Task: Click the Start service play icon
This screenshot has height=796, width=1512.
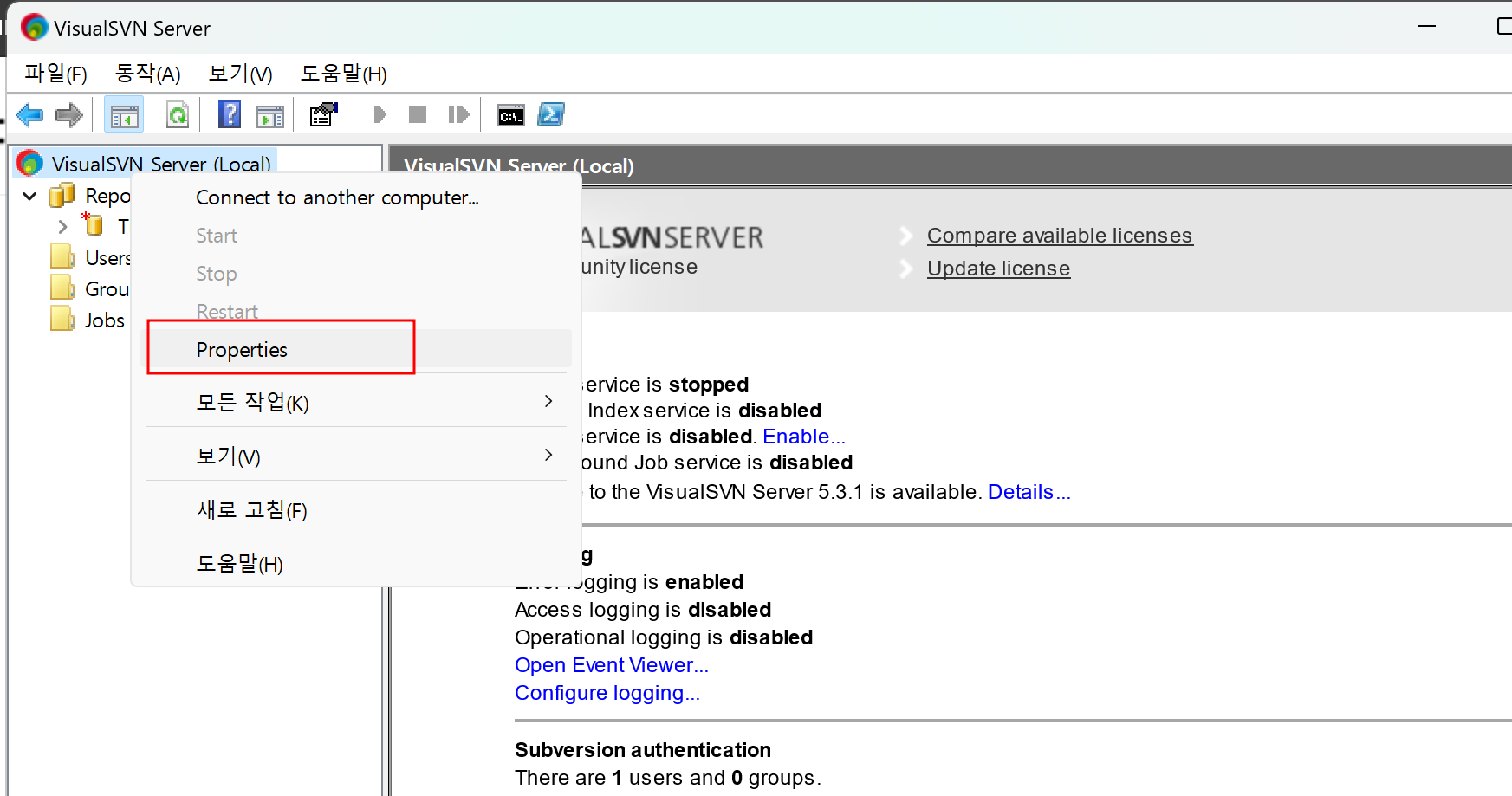Action: [x=380, y=114]
